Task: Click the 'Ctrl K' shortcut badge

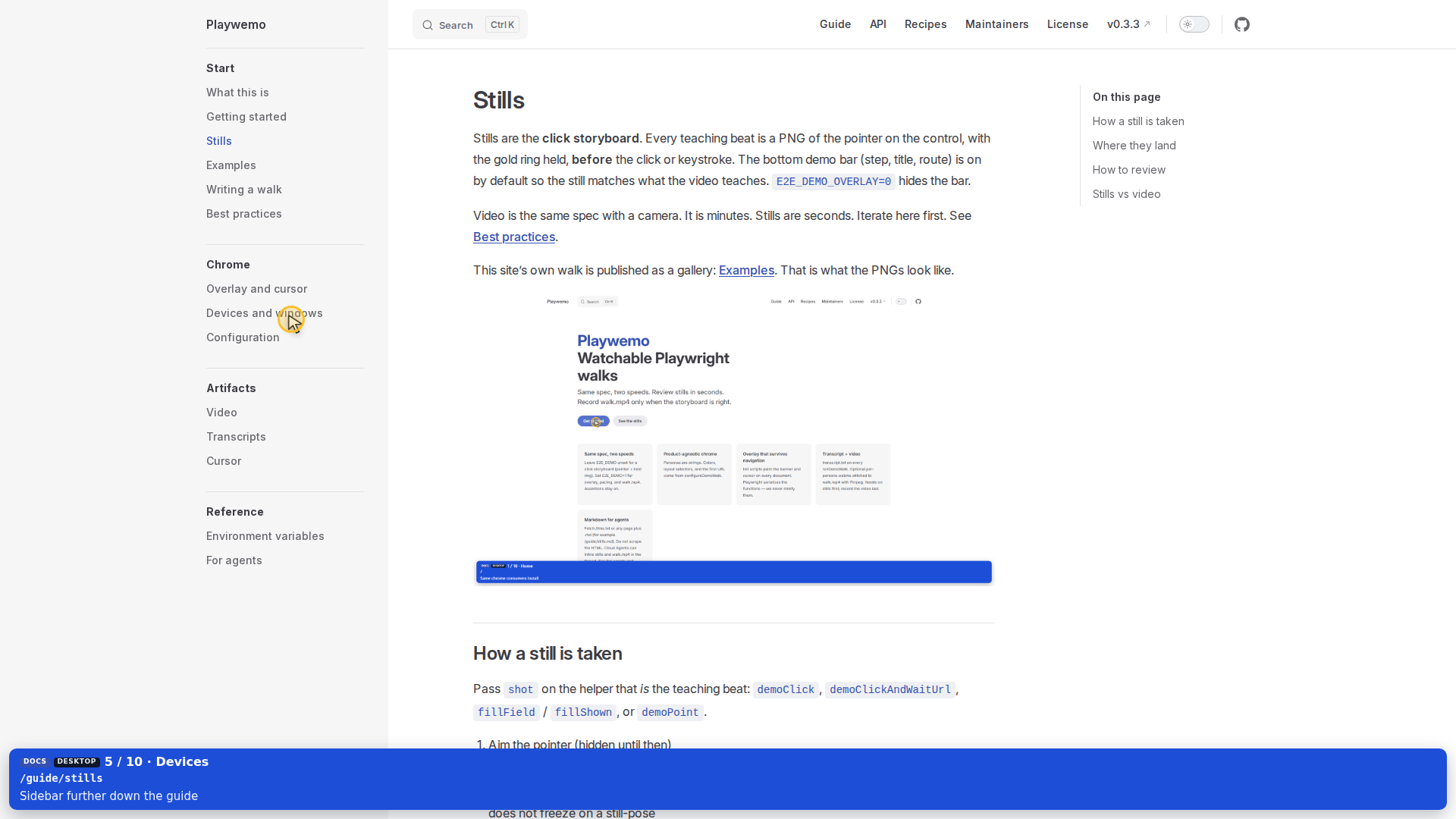Action: coord(502,25)
